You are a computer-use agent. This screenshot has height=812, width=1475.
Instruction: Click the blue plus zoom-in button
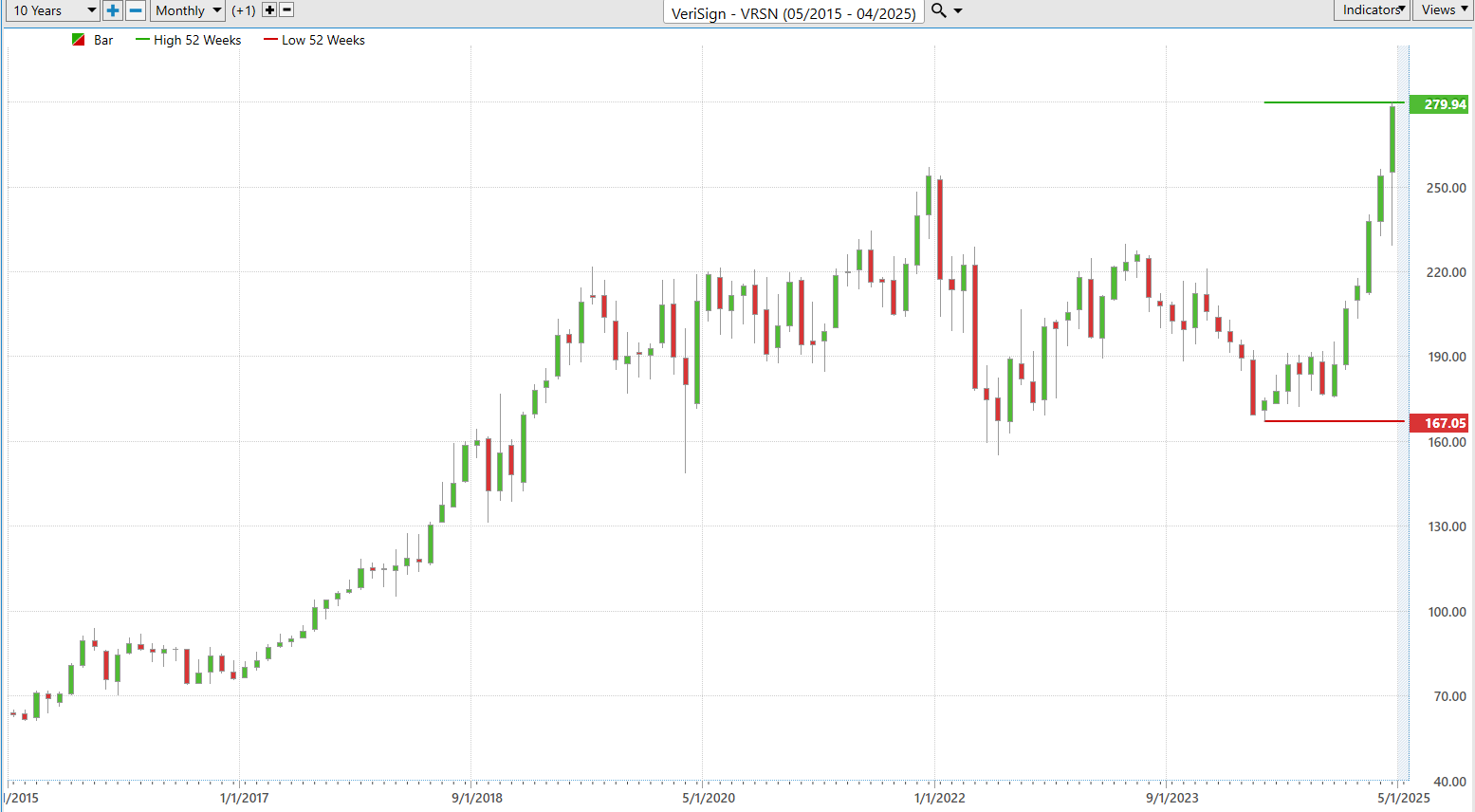click(x=113, y=10)
